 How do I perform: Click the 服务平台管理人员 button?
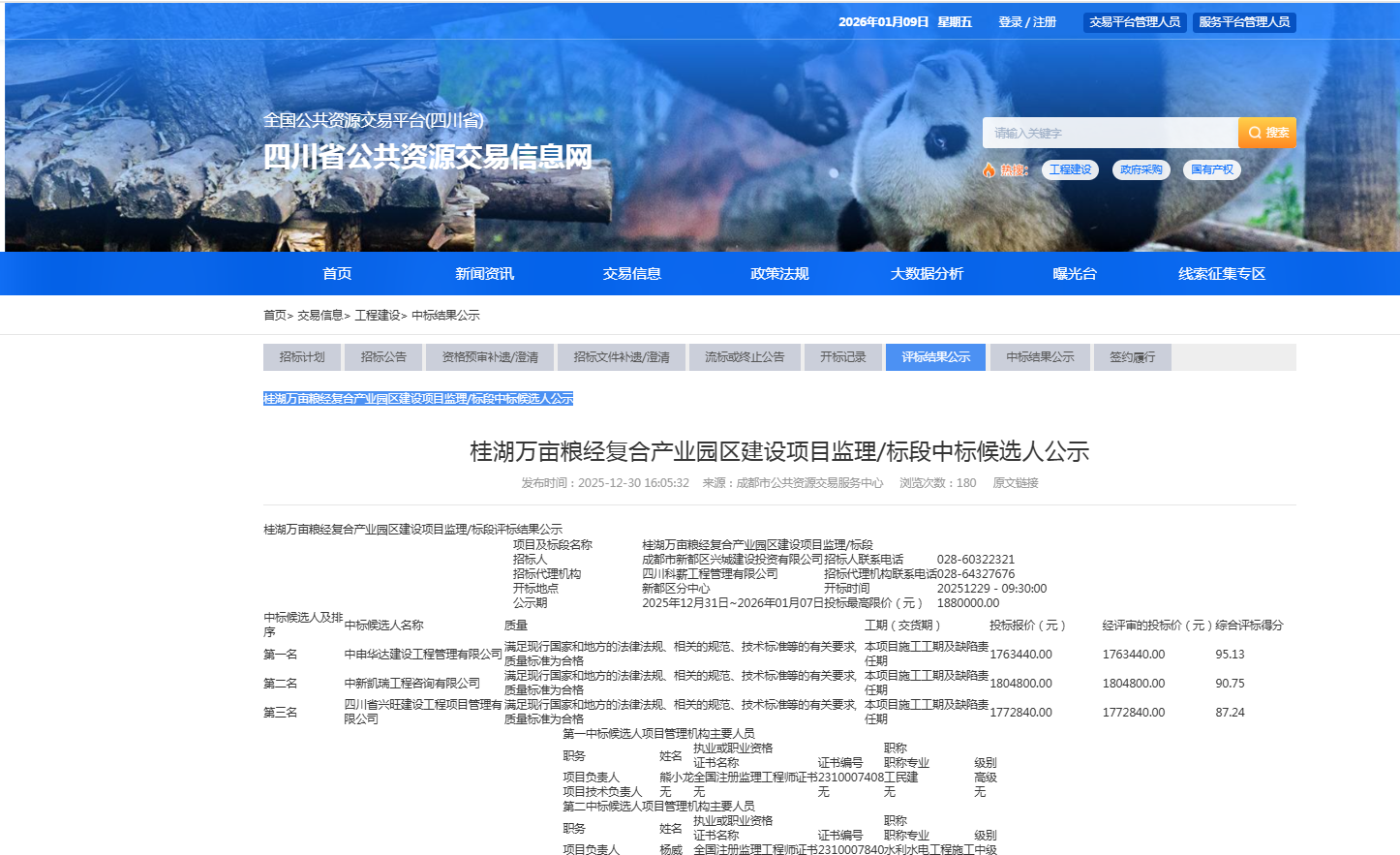pos(1243,21)
